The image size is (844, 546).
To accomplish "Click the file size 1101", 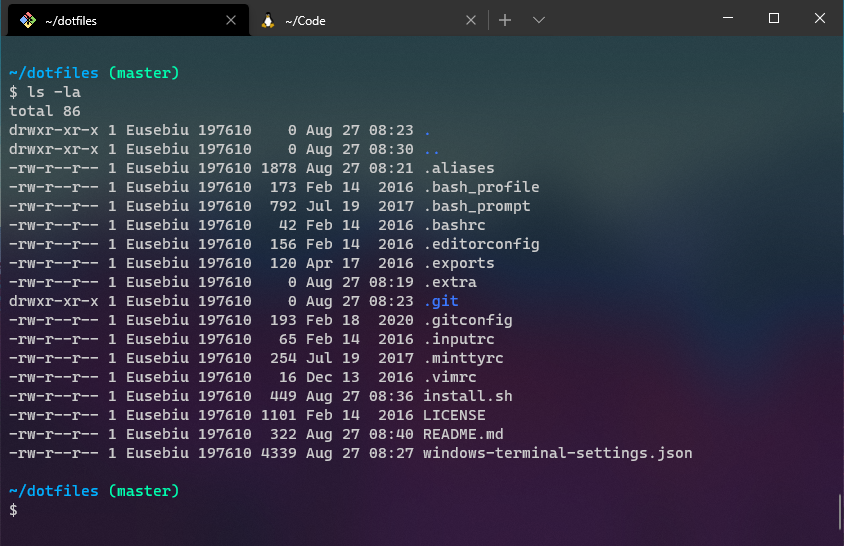I will tap(279, 415).
